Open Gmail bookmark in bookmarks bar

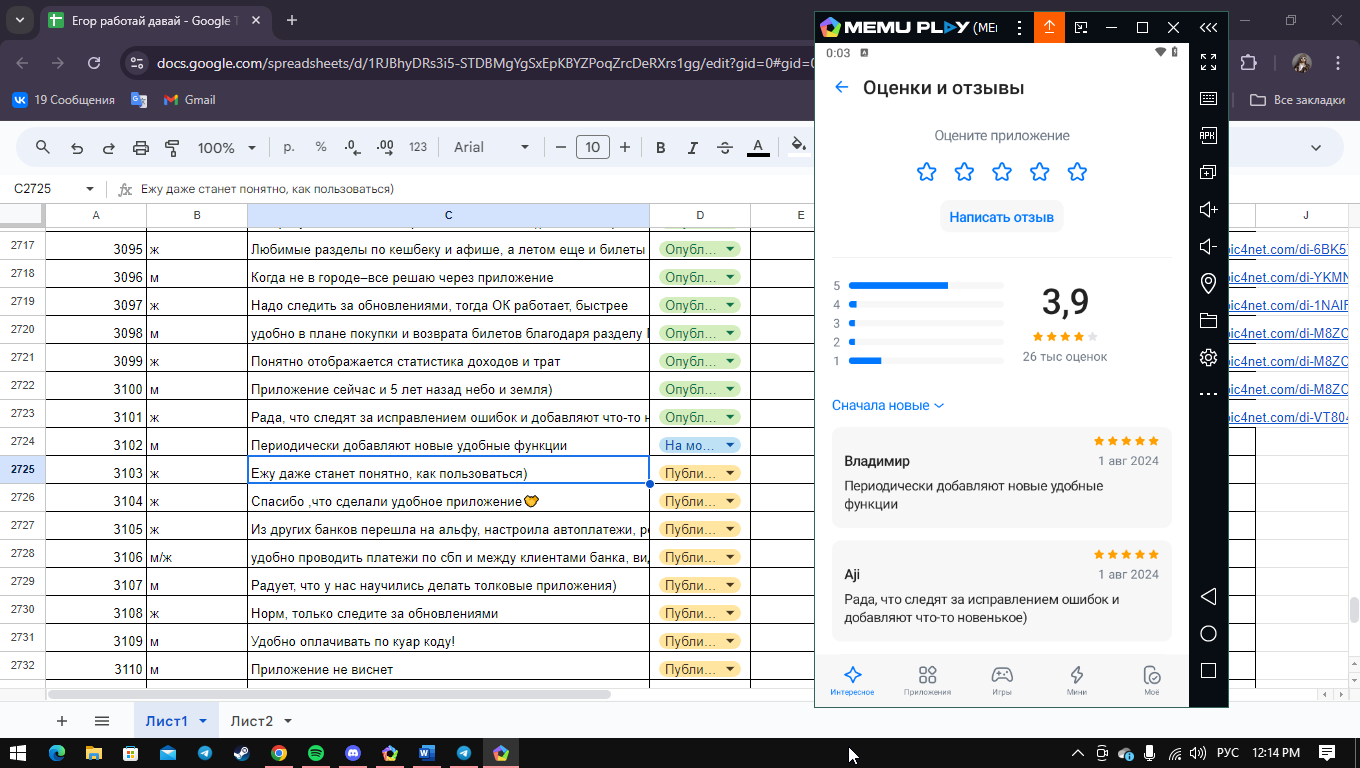pos(189,100)
